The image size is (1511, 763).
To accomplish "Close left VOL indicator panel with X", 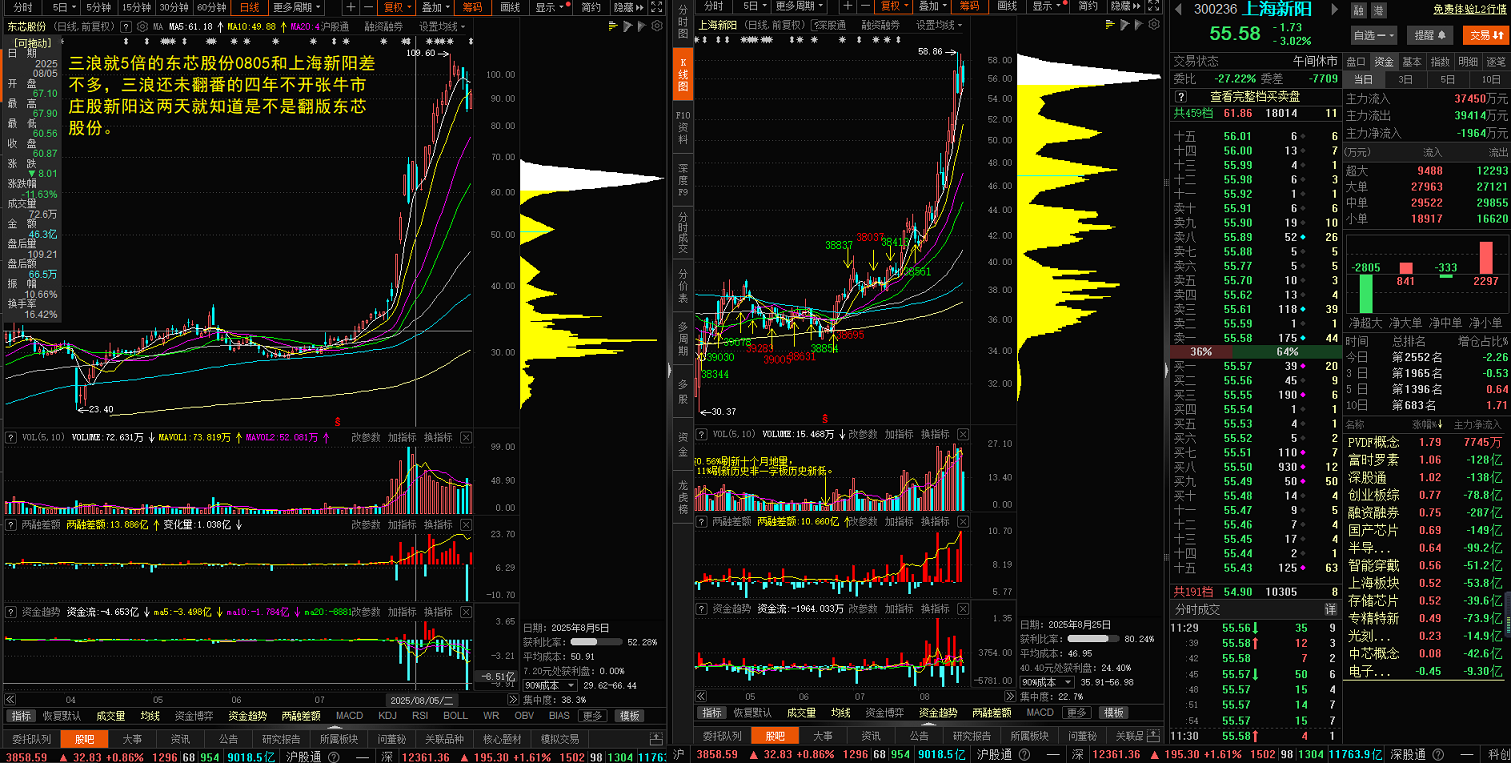I will coord(466,438).
